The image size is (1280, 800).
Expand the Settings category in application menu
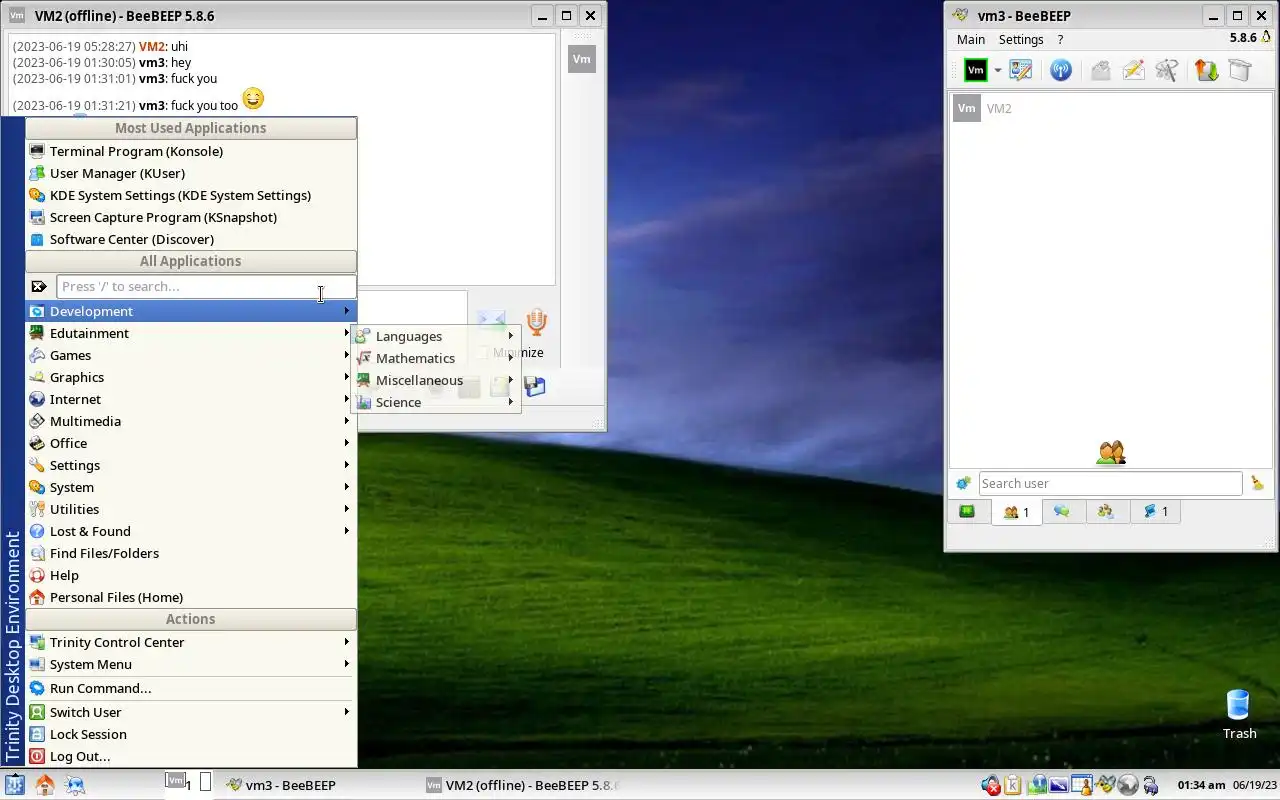click(191, 465)
